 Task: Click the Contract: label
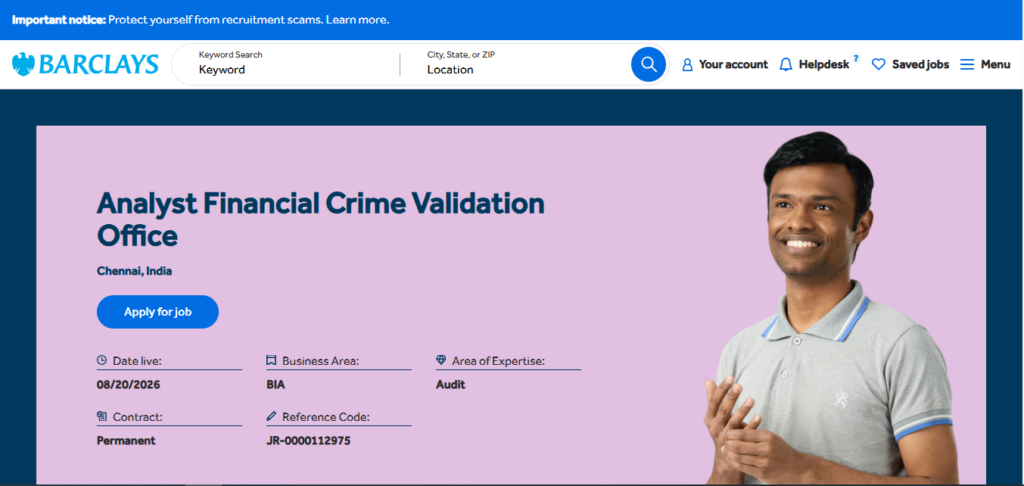pyautogui.click(x=138, y=417)
